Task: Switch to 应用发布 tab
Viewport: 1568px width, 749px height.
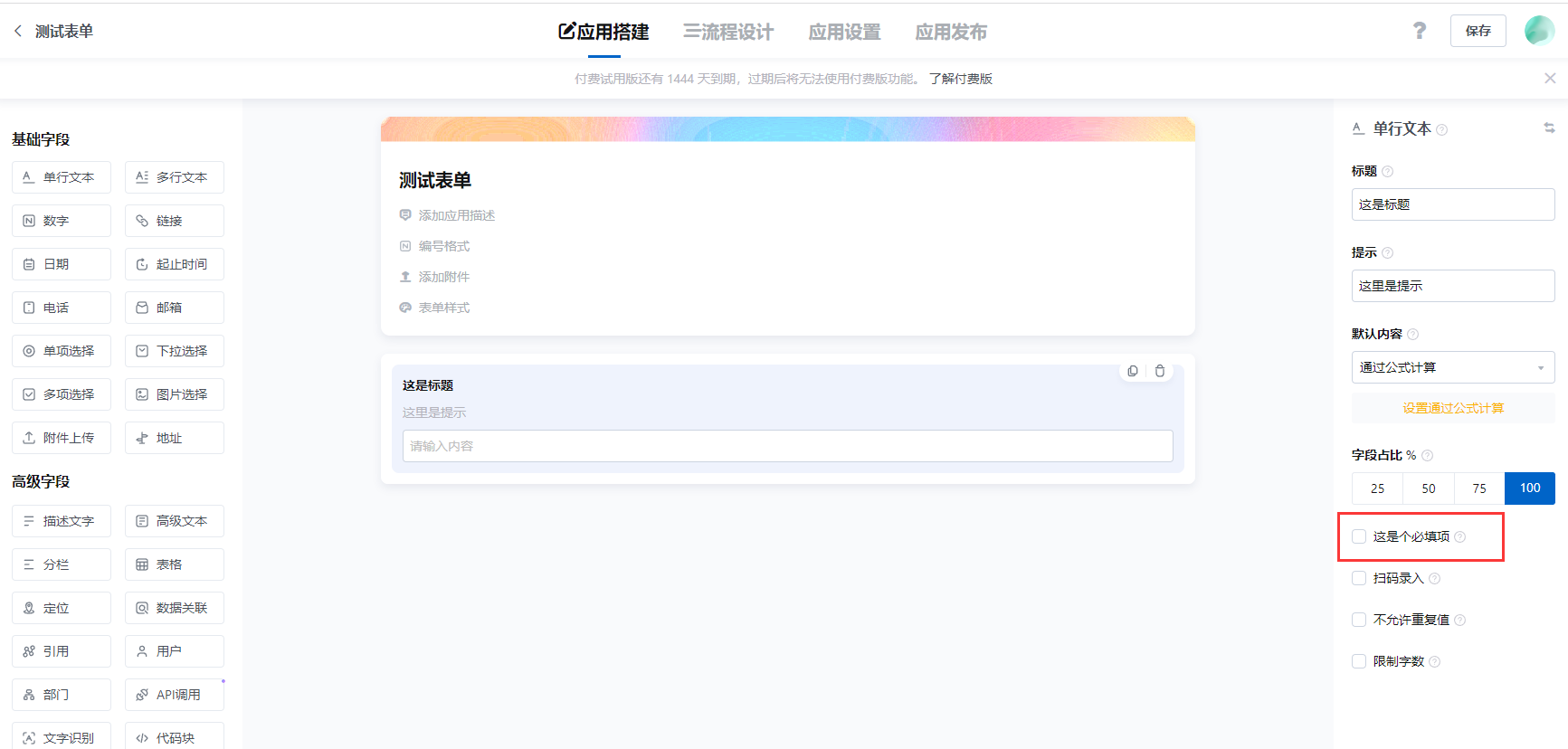Action: 951,32
